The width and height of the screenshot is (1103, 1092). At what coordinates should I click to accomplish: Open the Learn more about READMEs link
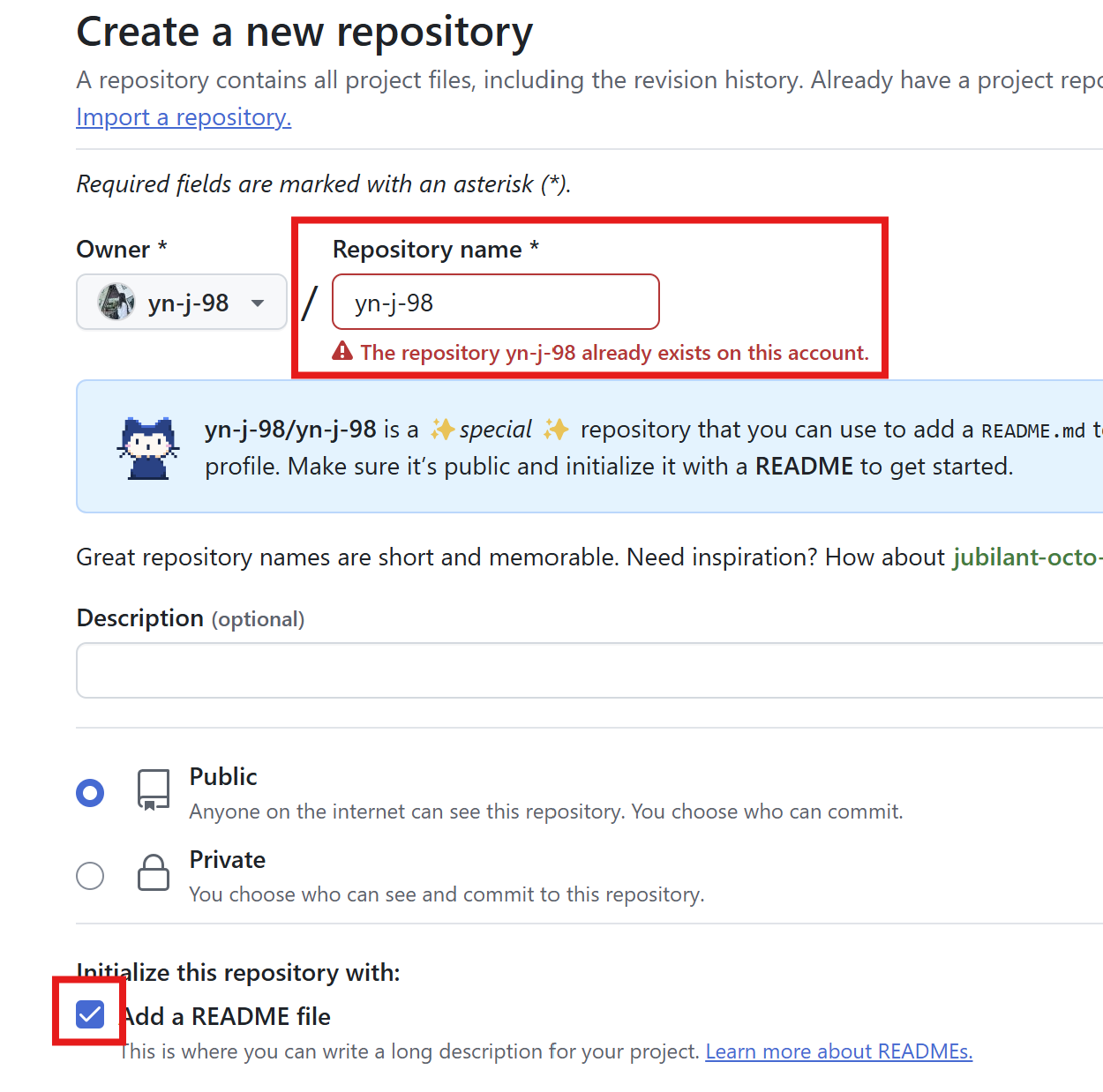point(838,1051)
